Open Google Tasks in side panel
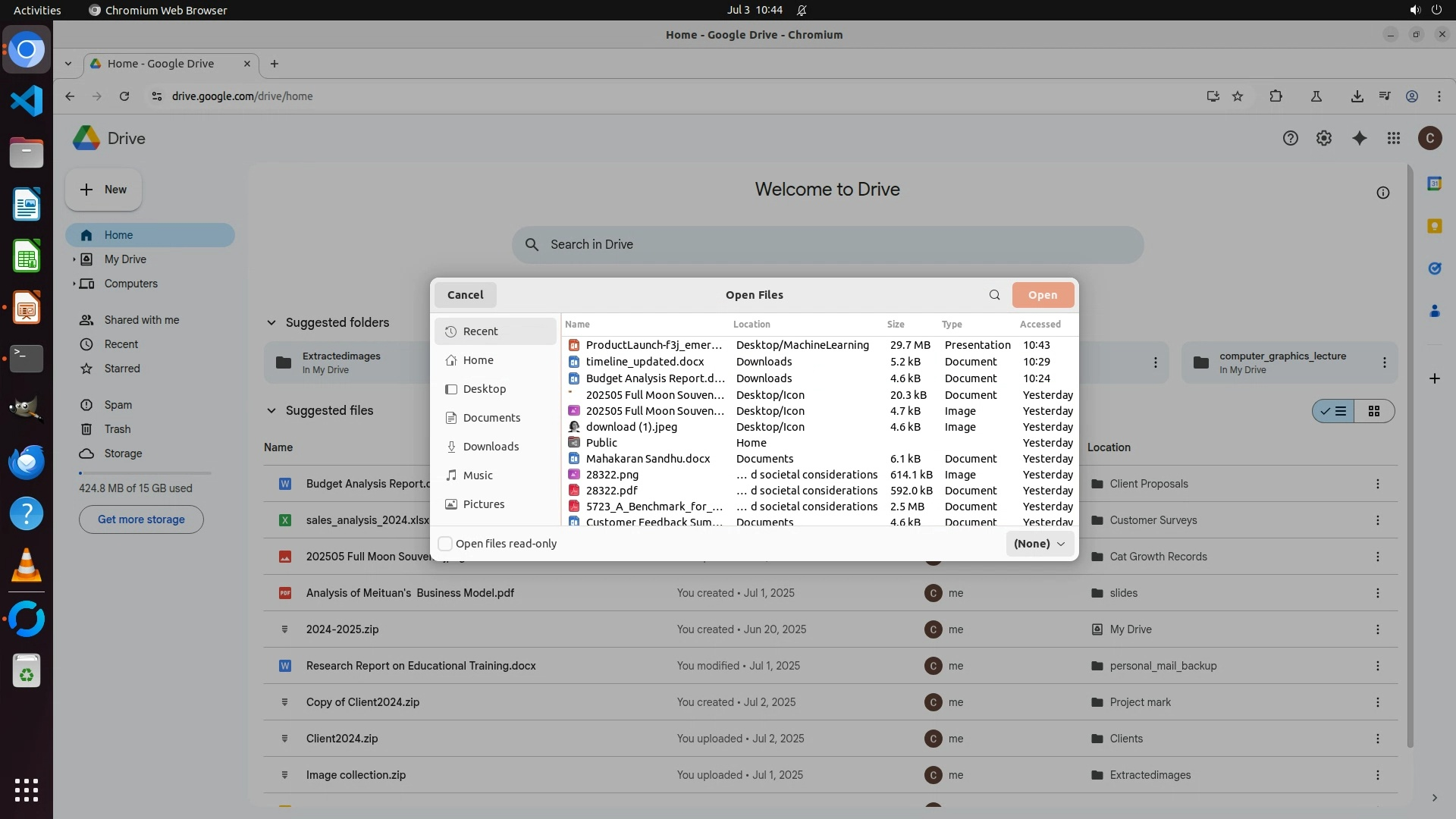Image resolution: width=1456 pixels, height=819 pixels. click(1434, 268)
